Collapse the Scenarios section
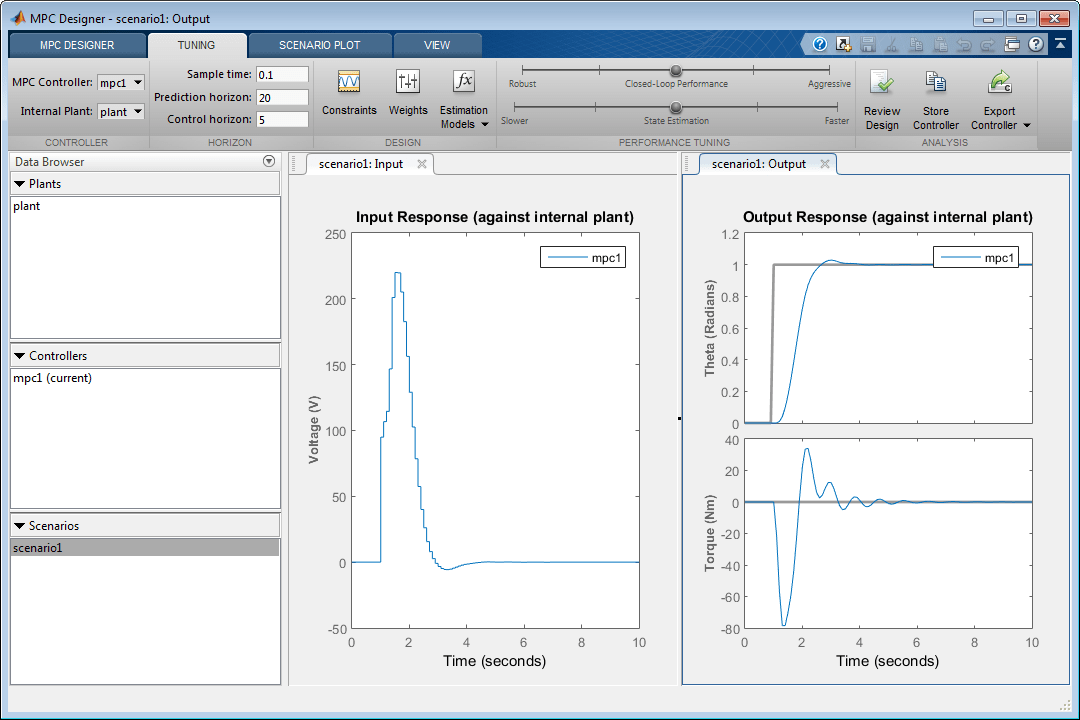Viewport: 1080px width, 720px height. pos(19,525)
